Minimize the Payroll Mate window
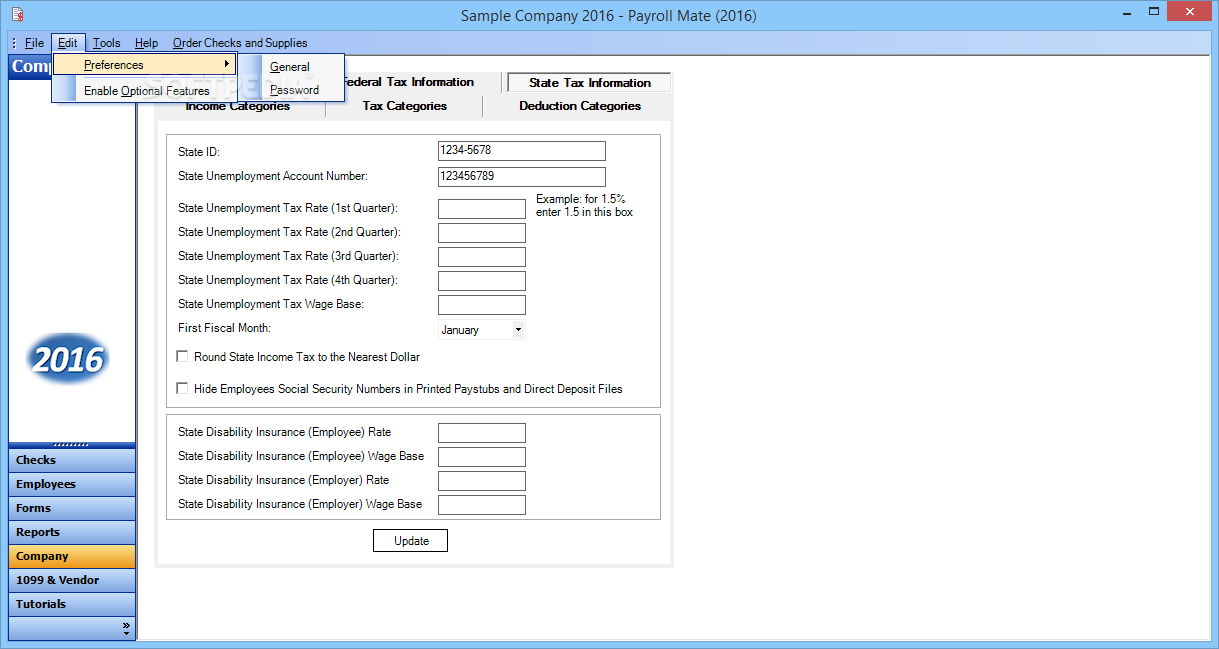This screenshot has height=649, width=1219. point(1125,12)
